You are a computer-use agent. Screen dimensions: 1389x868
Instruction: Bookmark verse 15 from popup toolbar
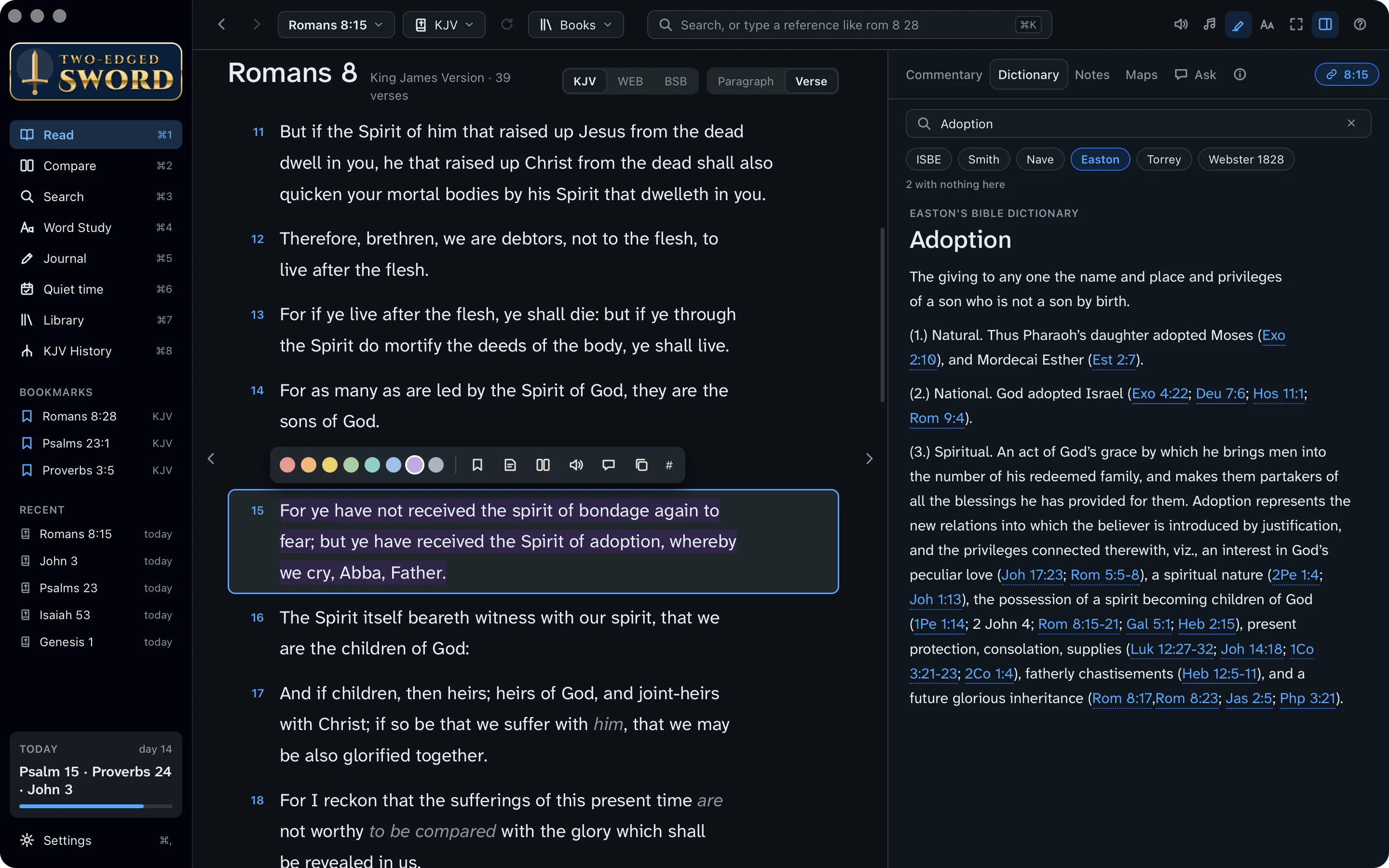click(477, 465)
